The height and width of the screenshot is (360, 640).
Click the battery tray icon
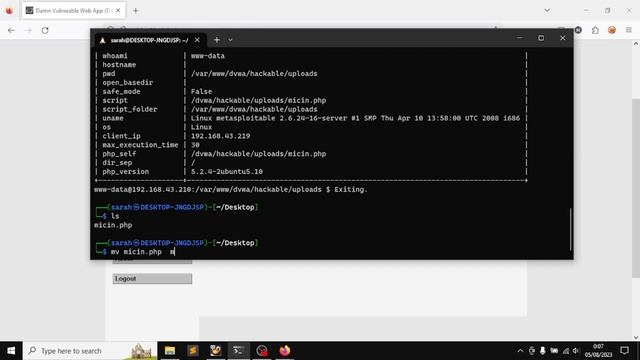[554, 351]
